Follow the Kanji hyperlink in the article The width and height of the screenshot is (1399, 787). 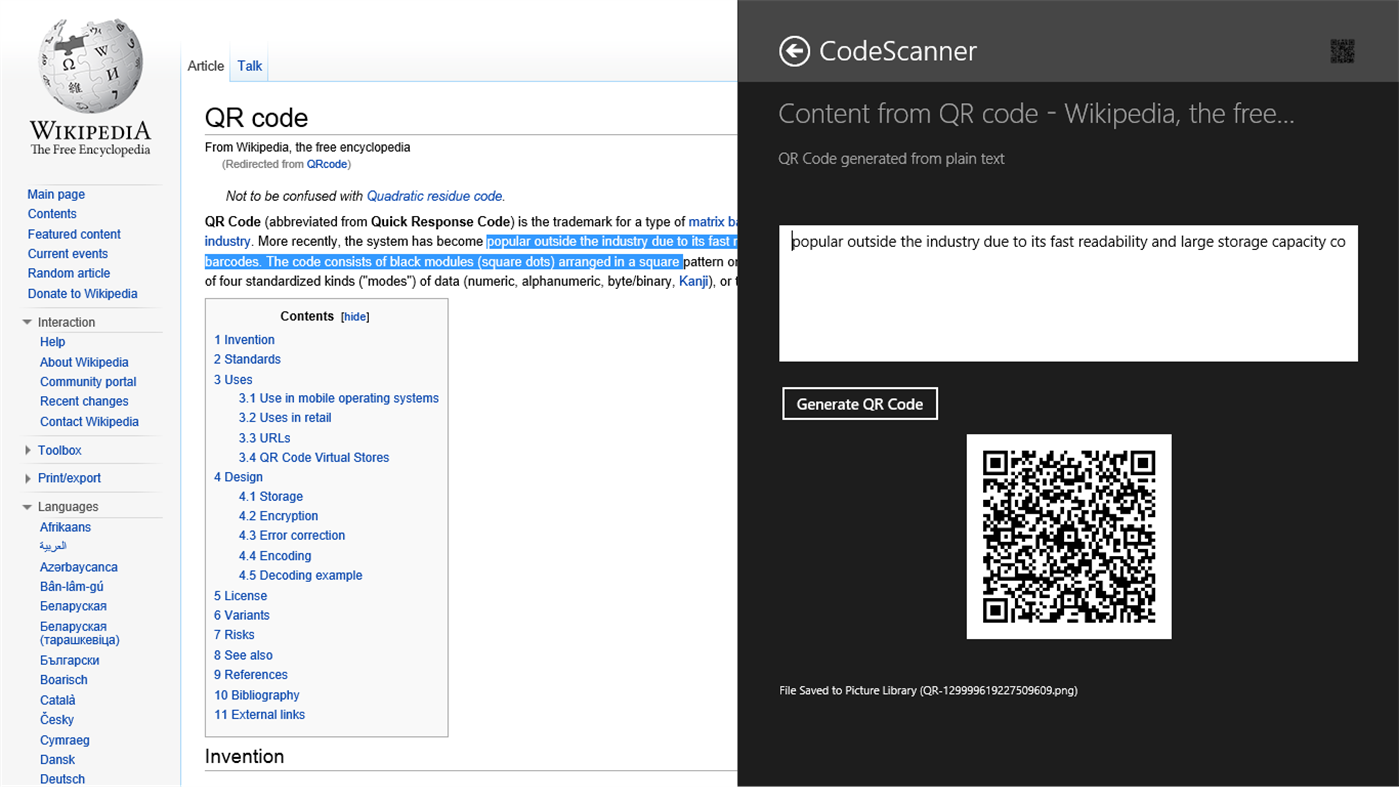click(x=693, y=281)
